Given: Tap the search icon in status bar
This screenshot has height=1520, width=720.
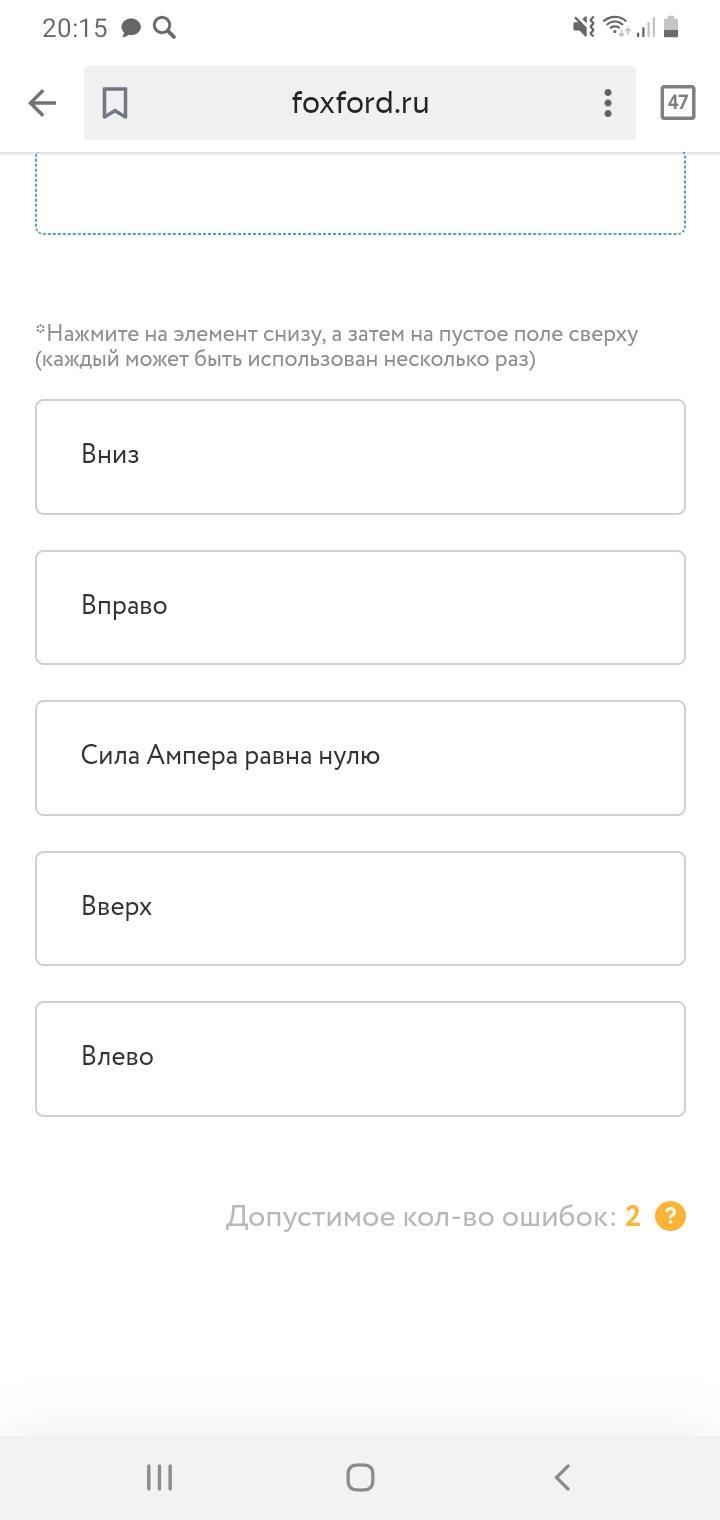Looking at the screenshot, I should pyautogui.click(x=165, y=28).
